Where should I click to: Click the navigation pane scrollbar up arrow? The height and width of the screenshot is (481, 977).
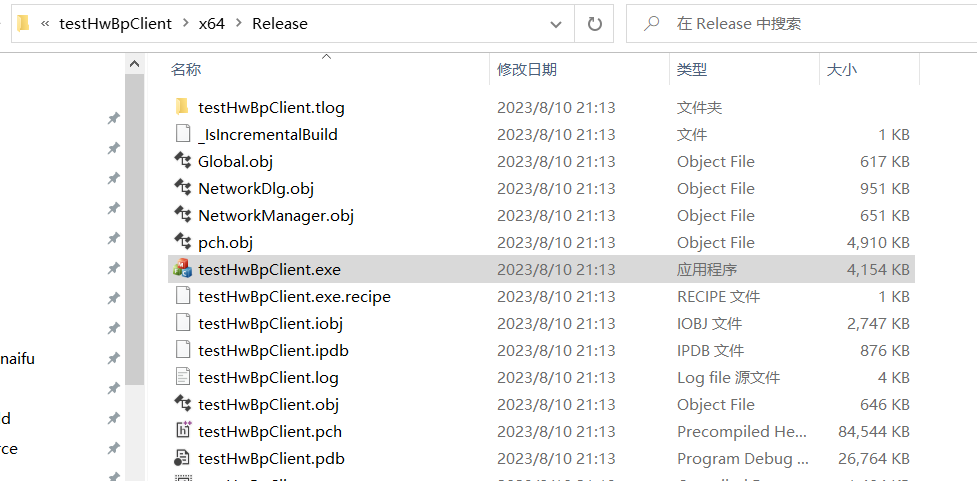click(x=134, y=65)
